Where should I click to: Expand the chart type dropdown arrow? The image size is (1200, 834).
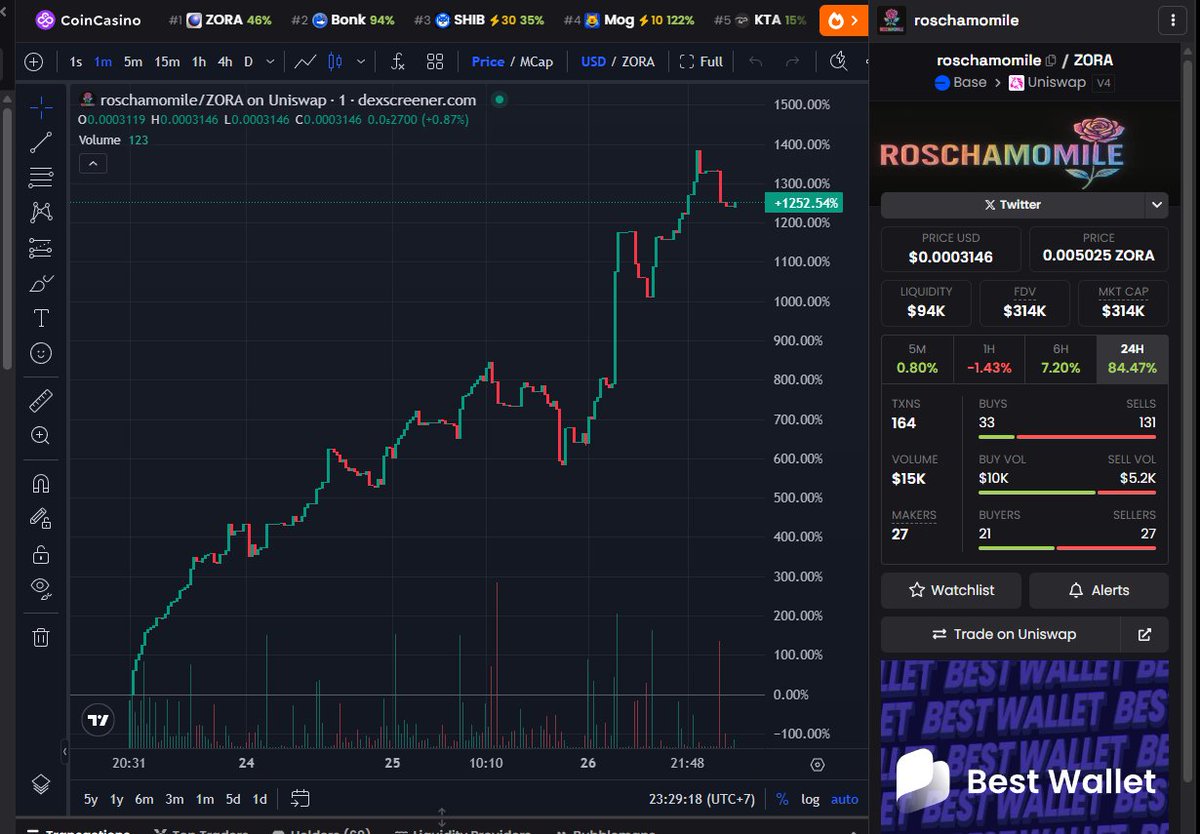(360, 62)
